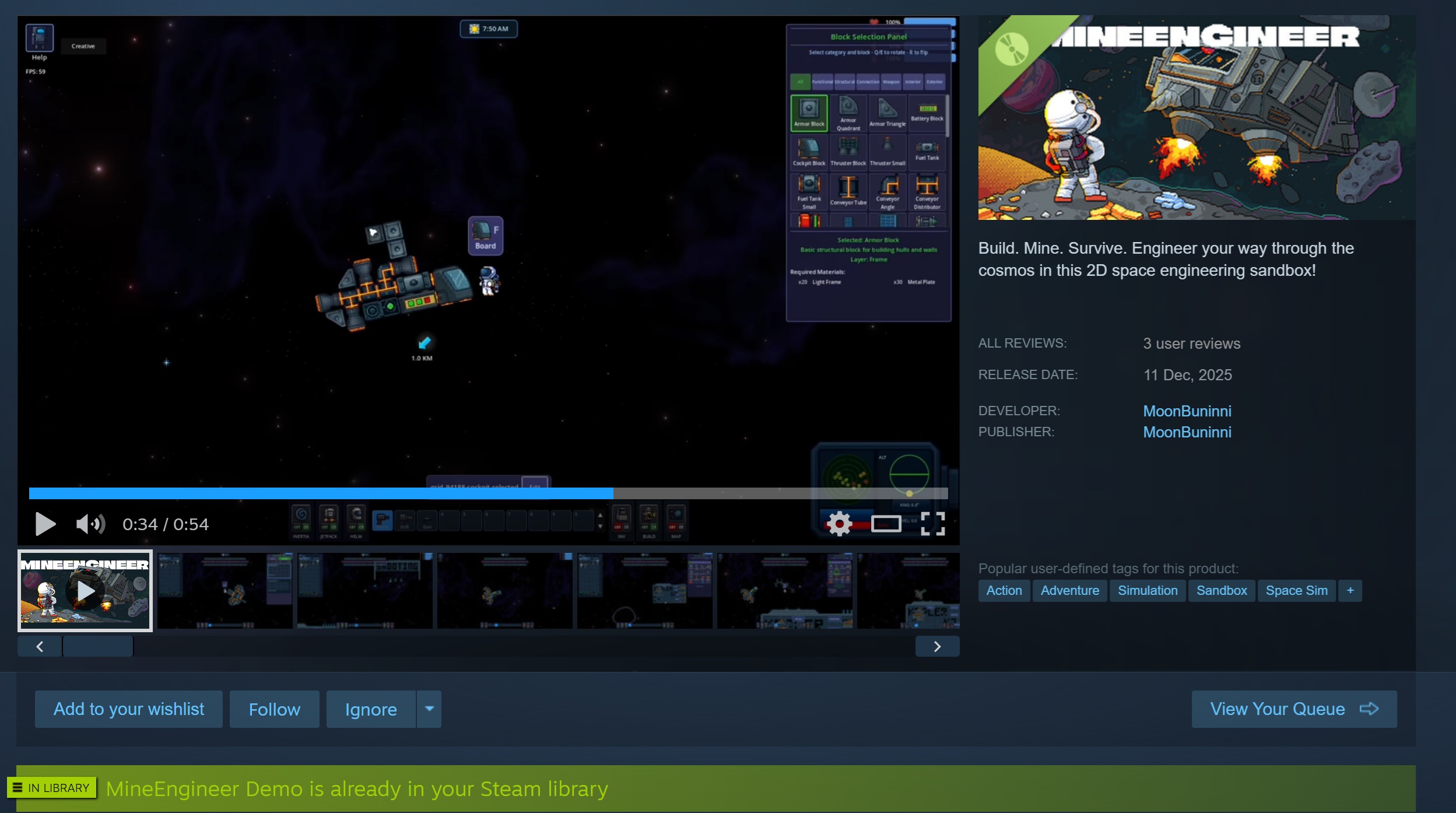Open the Sandbox tag

click(x=1221, y=590)
